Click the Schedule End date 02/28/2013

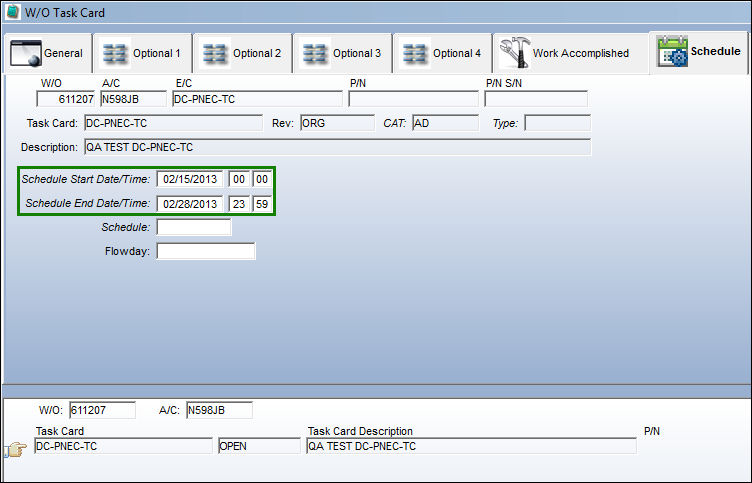coord(190,204)
